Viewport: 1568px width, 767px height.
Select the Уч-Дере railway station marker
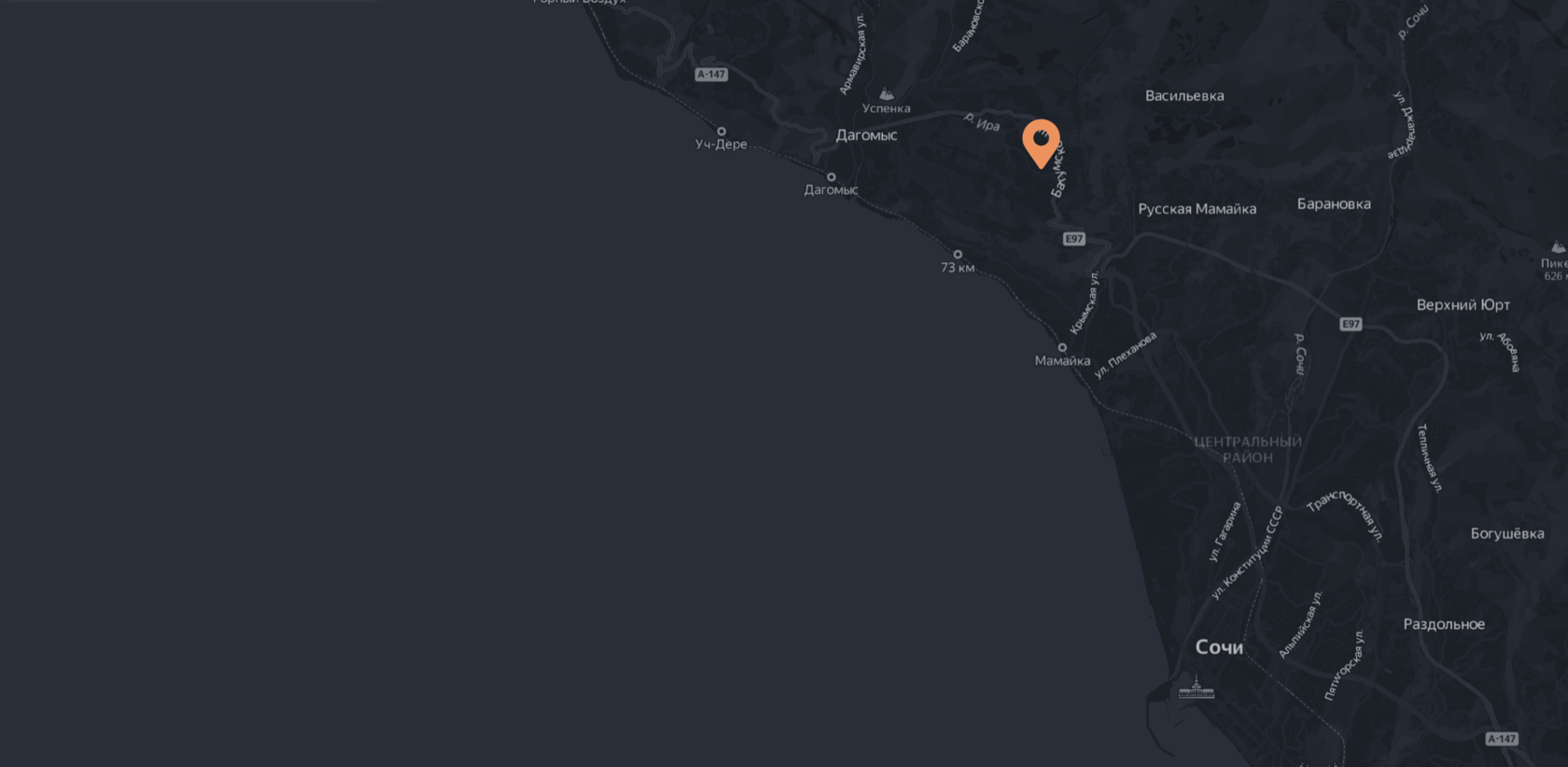pyautogui.click(x=721, y=132)
